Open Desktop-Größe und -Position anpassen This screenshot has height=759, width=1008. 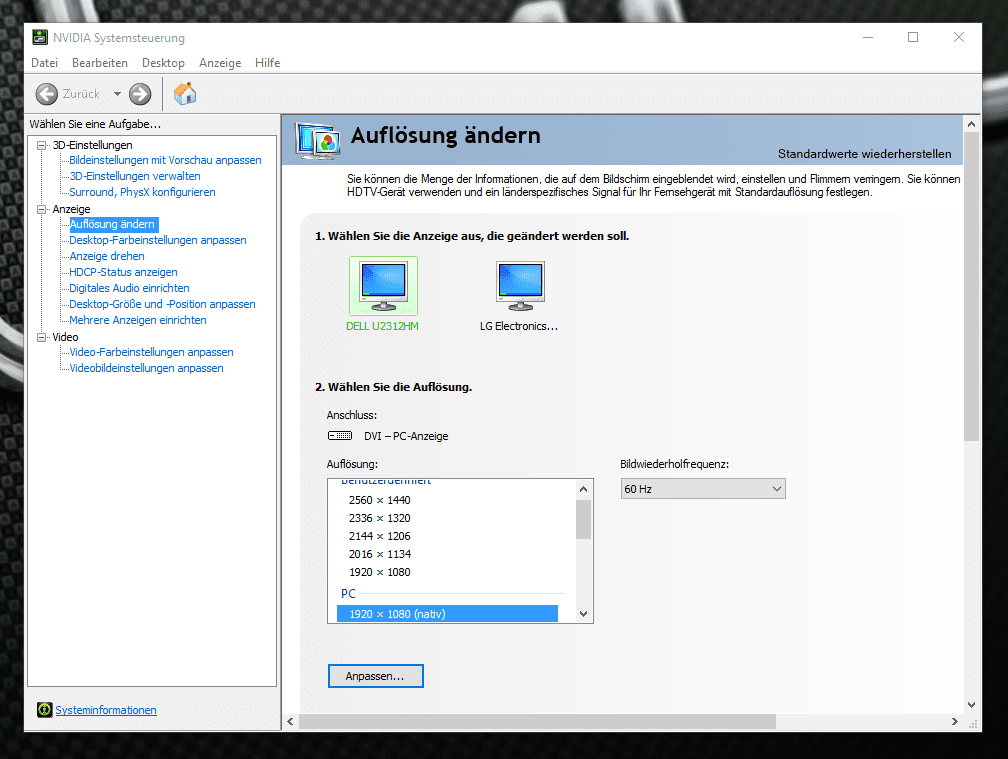click(162, 305)
